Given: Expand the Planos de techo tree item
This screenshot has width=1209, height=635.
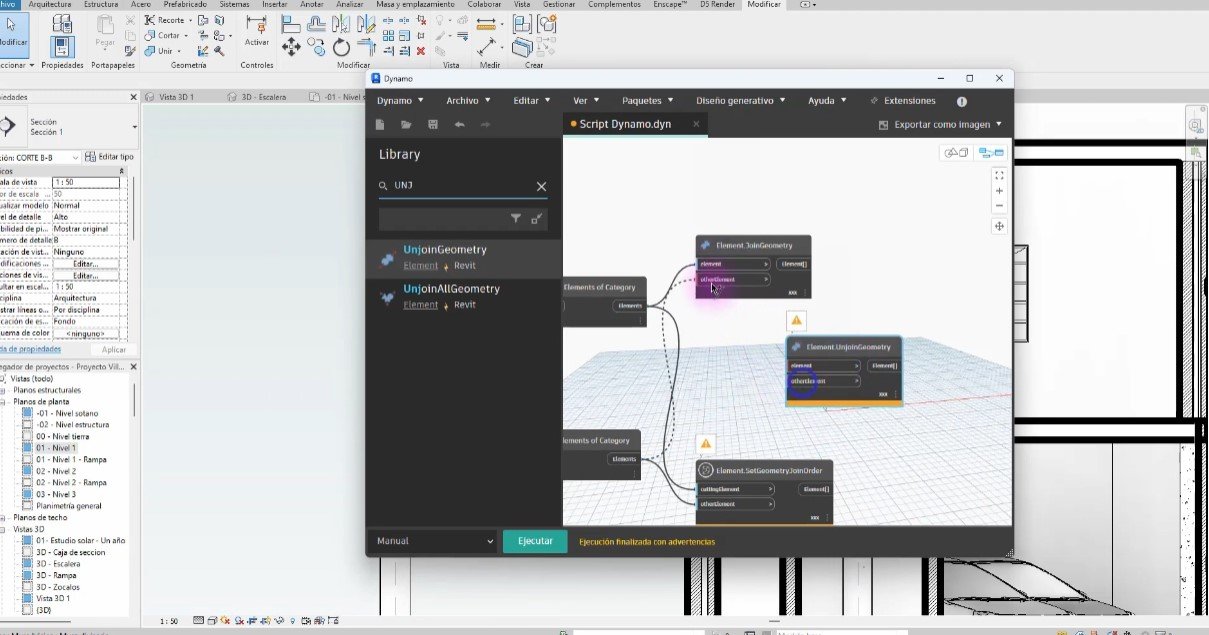Looking at the screenshot, I should (x=2, y=517).
